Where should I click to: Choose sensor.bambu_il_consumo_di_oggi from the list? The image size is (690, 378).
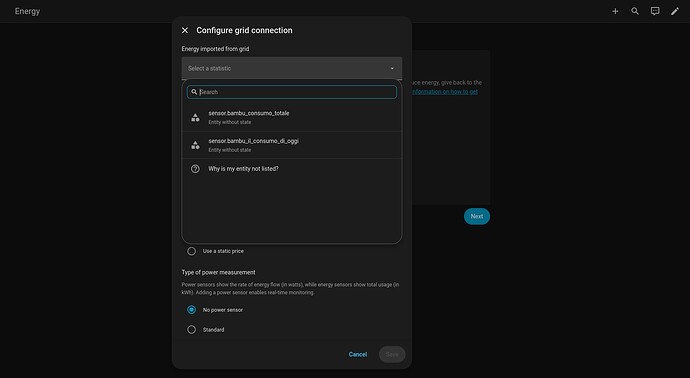(x=292, y=145)
